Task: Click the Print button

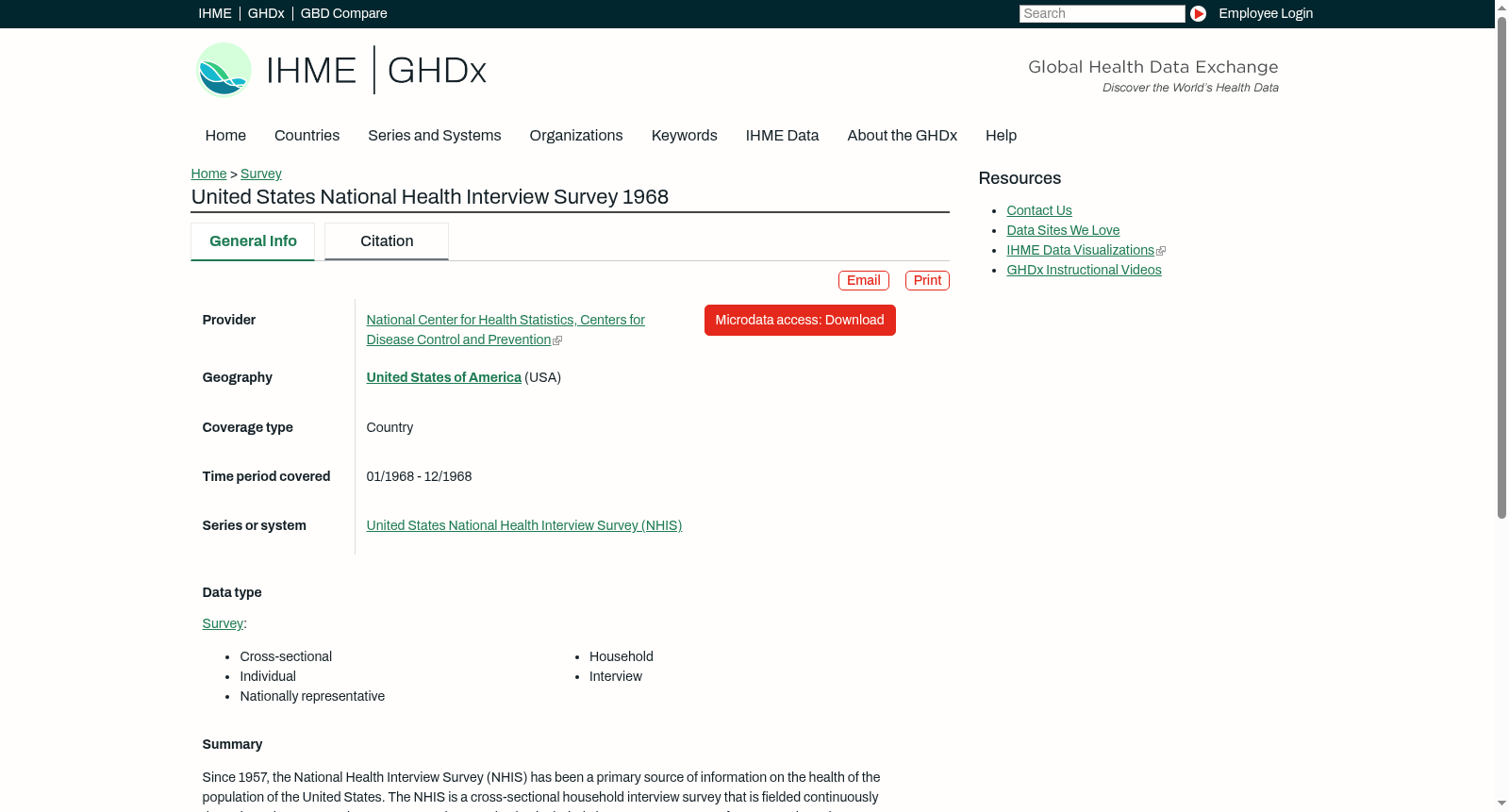Action: (x=927, y=280)
